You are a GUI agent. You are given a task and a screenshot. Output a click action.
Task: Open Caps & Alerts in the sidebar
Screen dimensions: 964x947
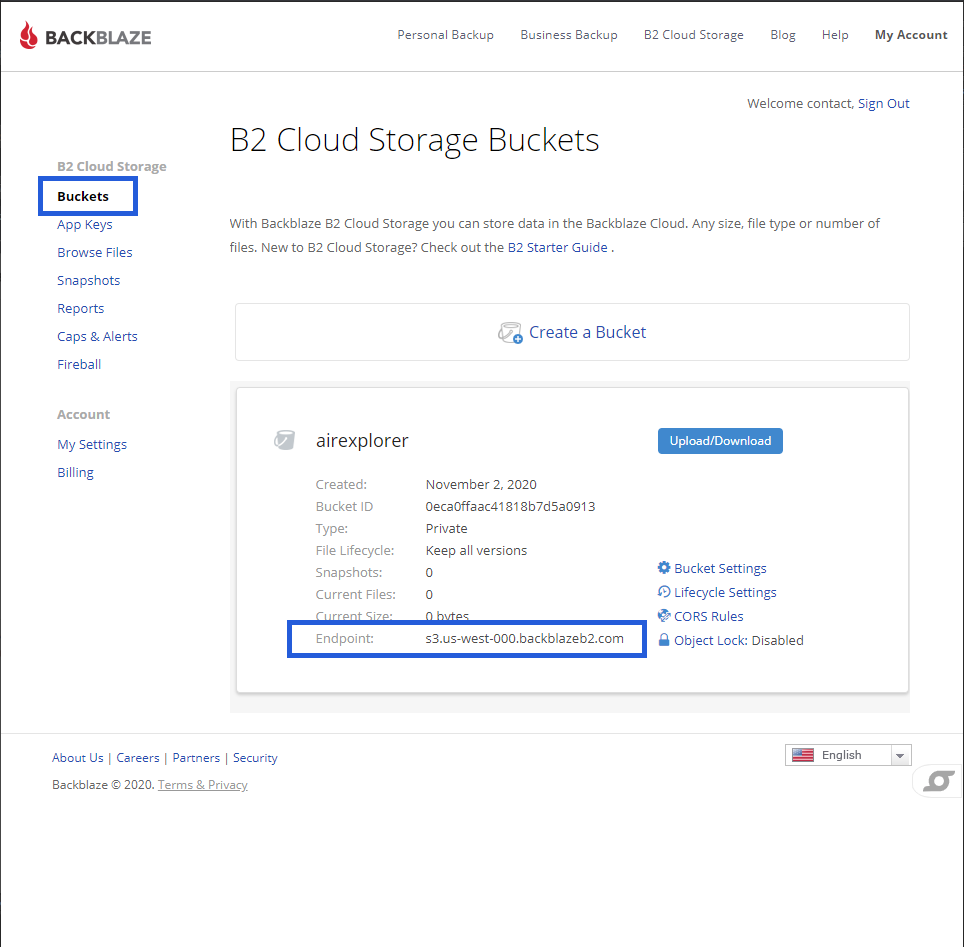pos(97,336)
